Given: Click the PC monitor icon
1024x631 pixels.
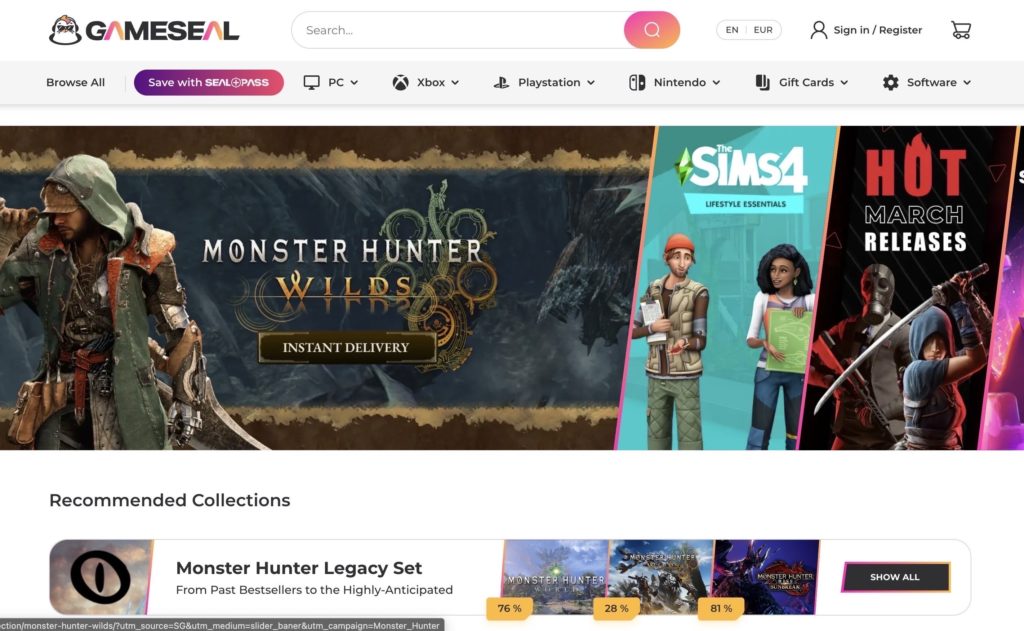Looking at the screenshot, I should [312, 82].
